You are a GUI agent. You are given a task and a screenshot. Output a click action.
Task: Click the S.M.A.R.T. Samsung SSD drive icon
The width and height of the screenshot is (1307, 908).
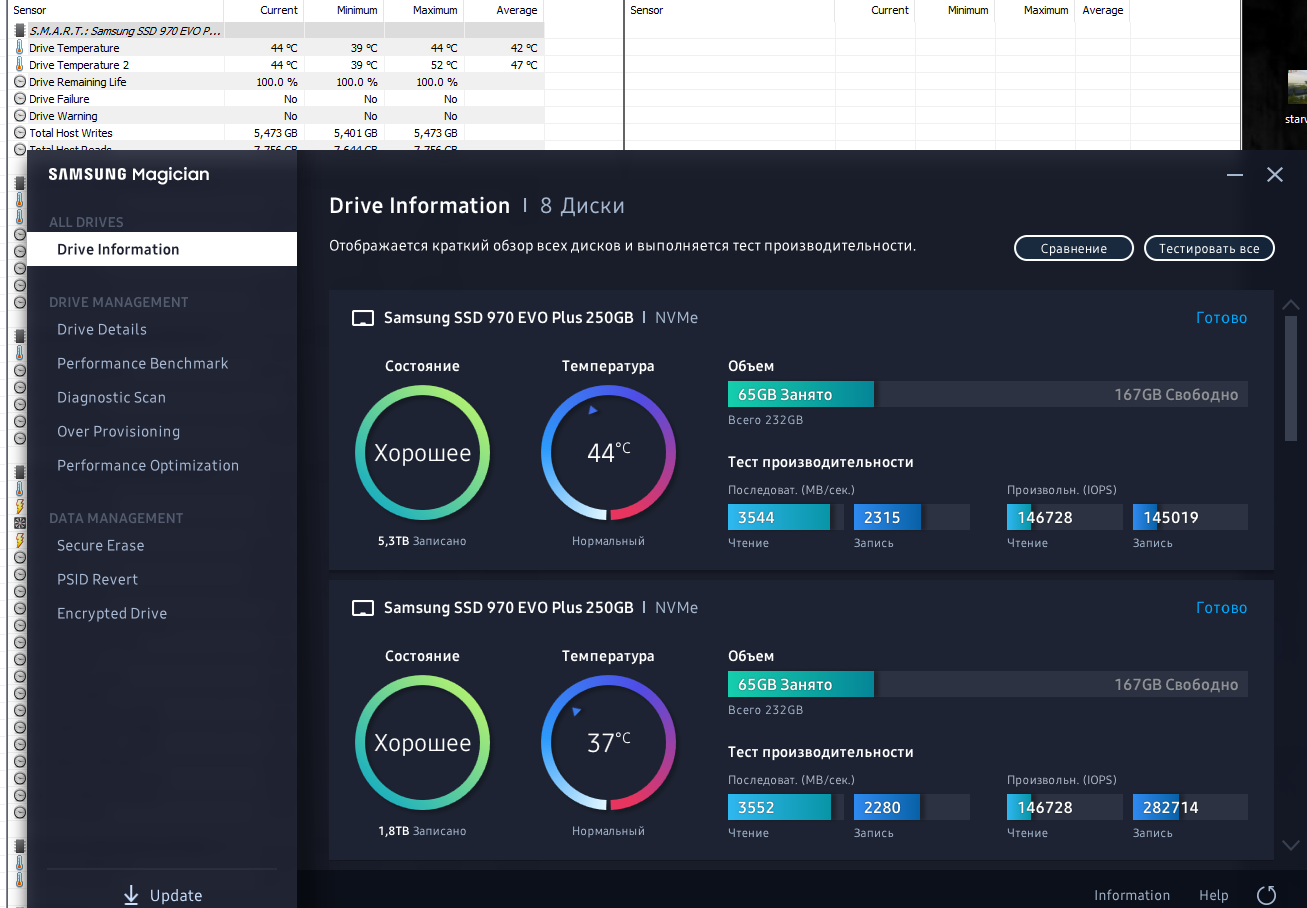(x=20, y=31)
